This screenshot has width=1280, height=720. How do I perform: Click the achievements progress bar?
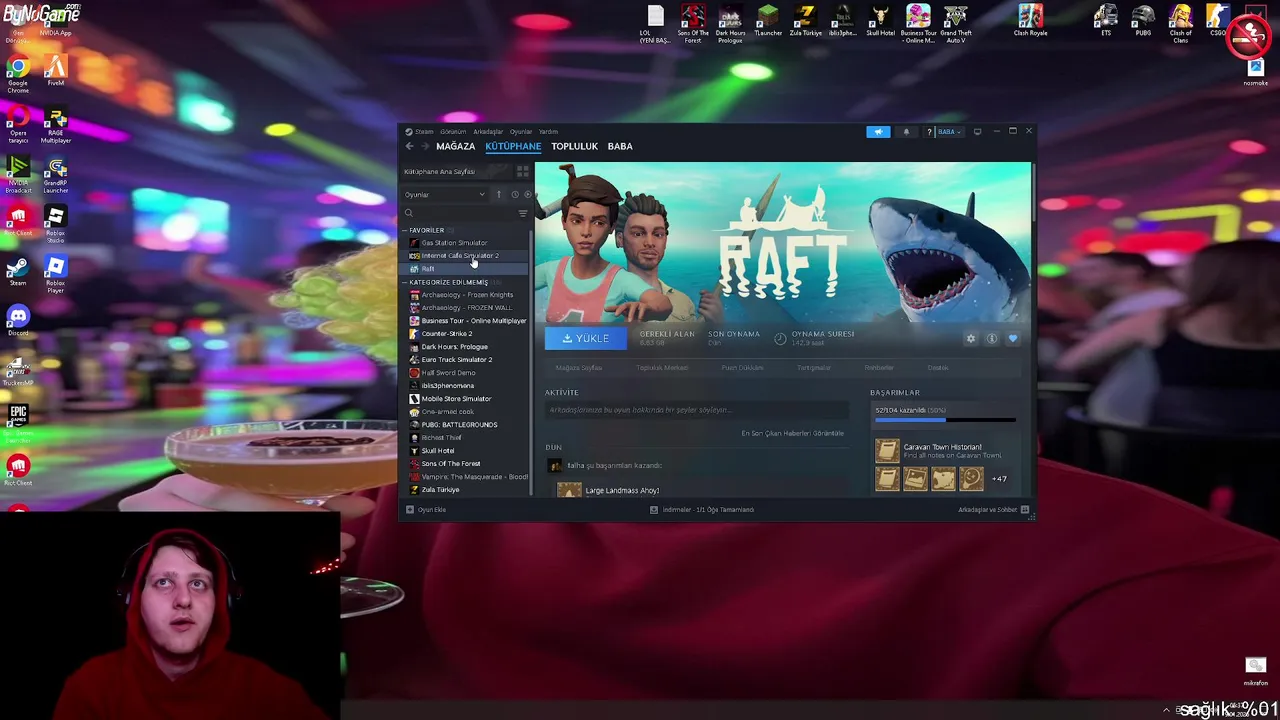pyautogui.click(x=945, y=420)
